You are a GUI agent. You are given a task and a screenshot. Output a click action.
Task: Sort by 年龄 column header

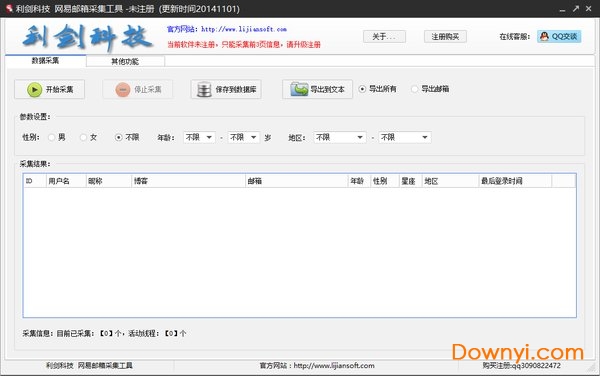click(359, 181)
